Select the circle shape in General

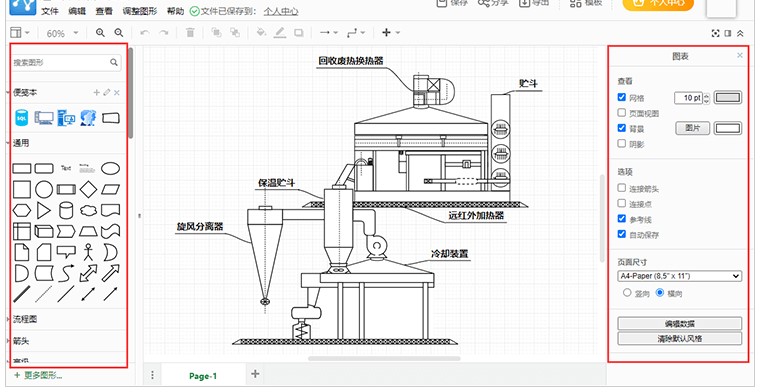44,189
